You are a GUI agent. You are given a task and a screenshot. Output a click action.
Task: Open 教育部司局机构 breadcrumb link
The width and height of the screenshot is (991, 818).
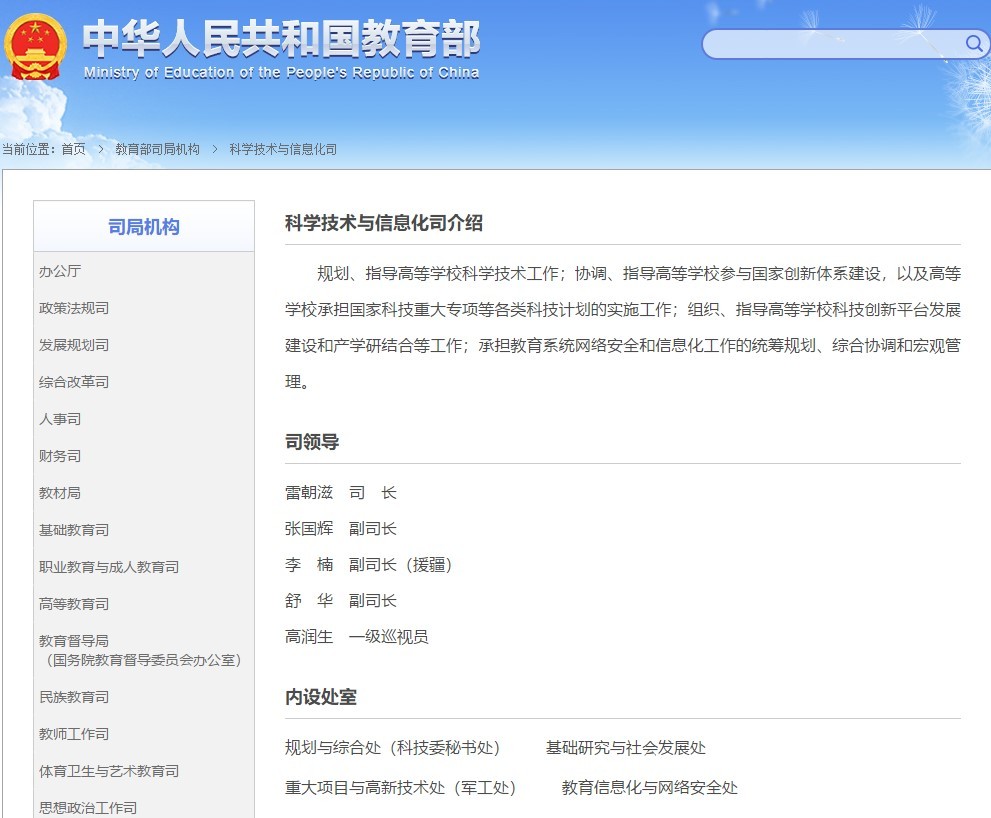point(157,149)
